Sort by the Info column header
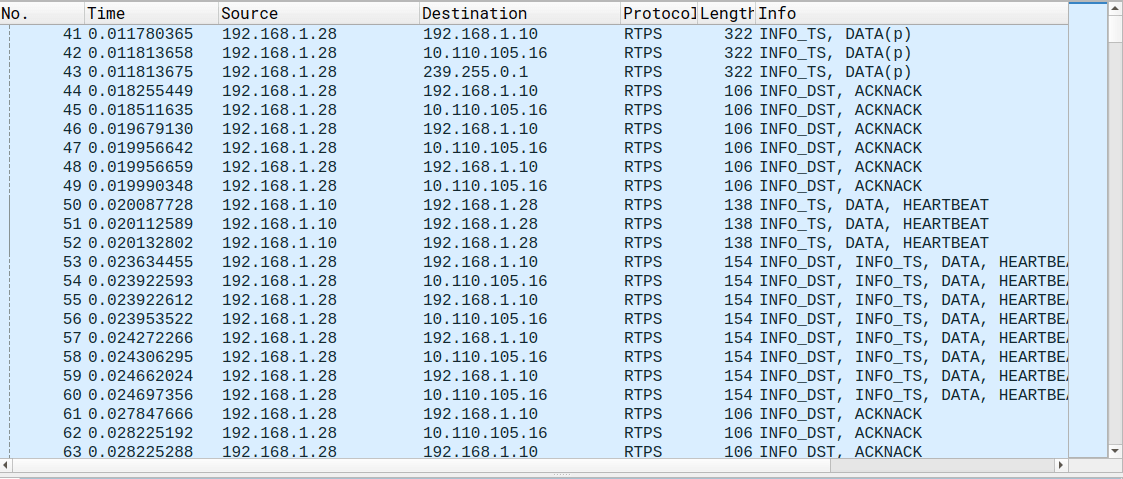This screenshot has width=1123, height=479. pos(910,13)
